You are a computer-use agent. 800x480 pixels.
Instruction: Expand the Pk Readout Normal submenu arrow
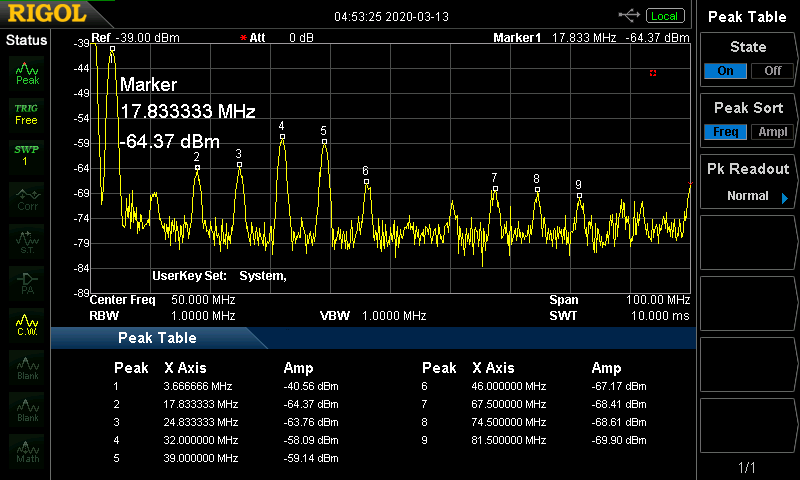[785, 198]
